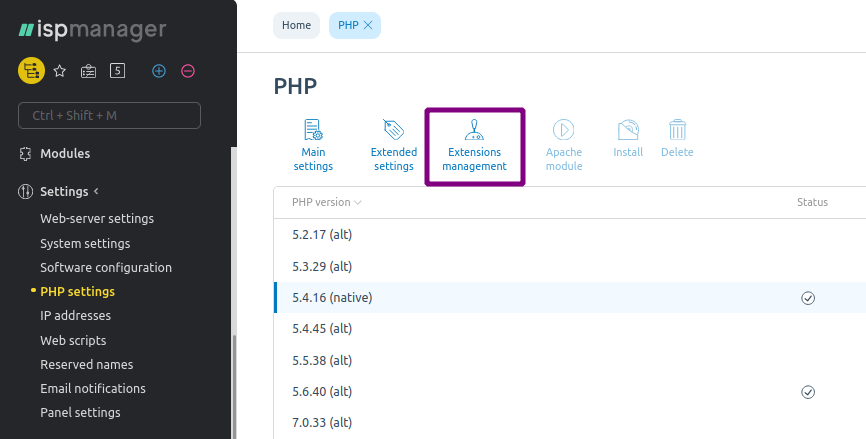Viewport: 866px width, 439px height.
Task: Open System settings menu item
Action: coord(85,244)
